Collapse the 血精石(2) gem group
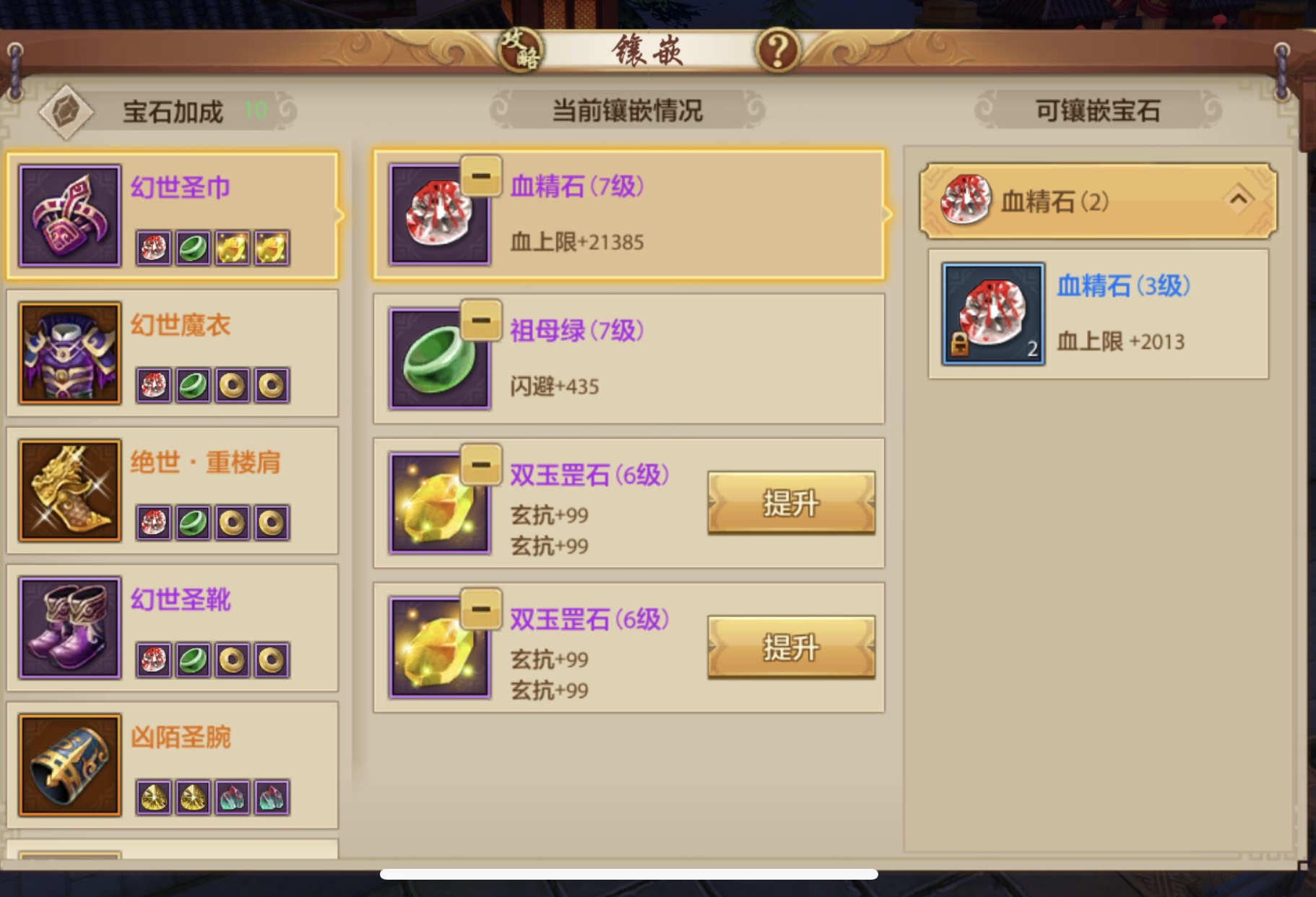Screen dimensions: 1316x897 [1098, 201]
